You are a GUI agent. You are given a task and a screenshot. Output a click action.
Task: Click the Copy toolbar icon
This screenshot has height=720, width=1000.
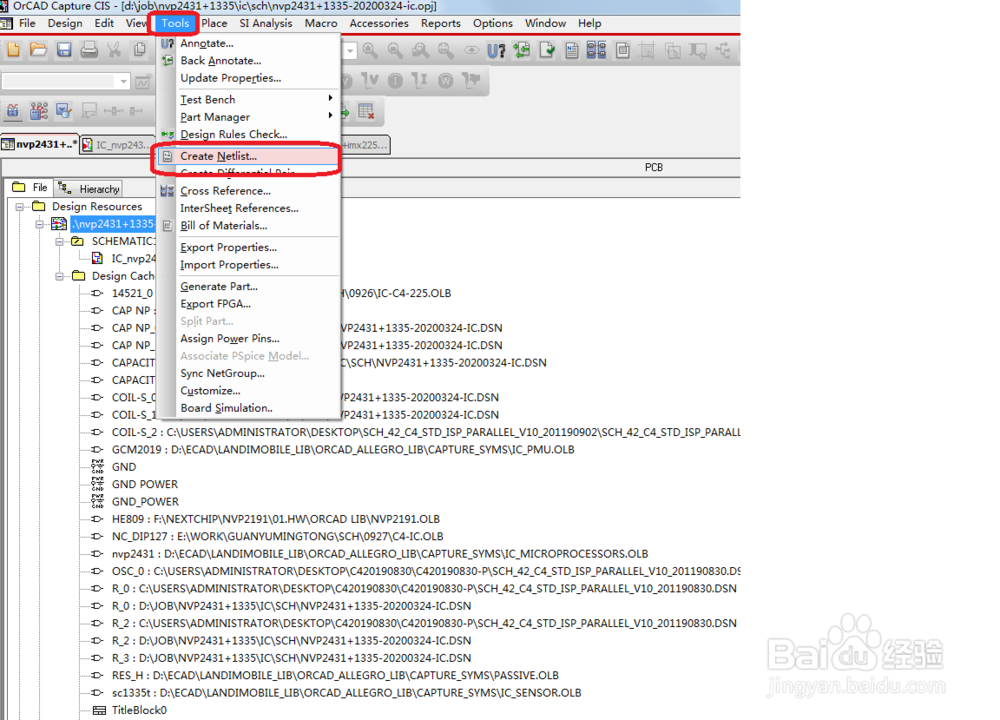click(139, 50)
